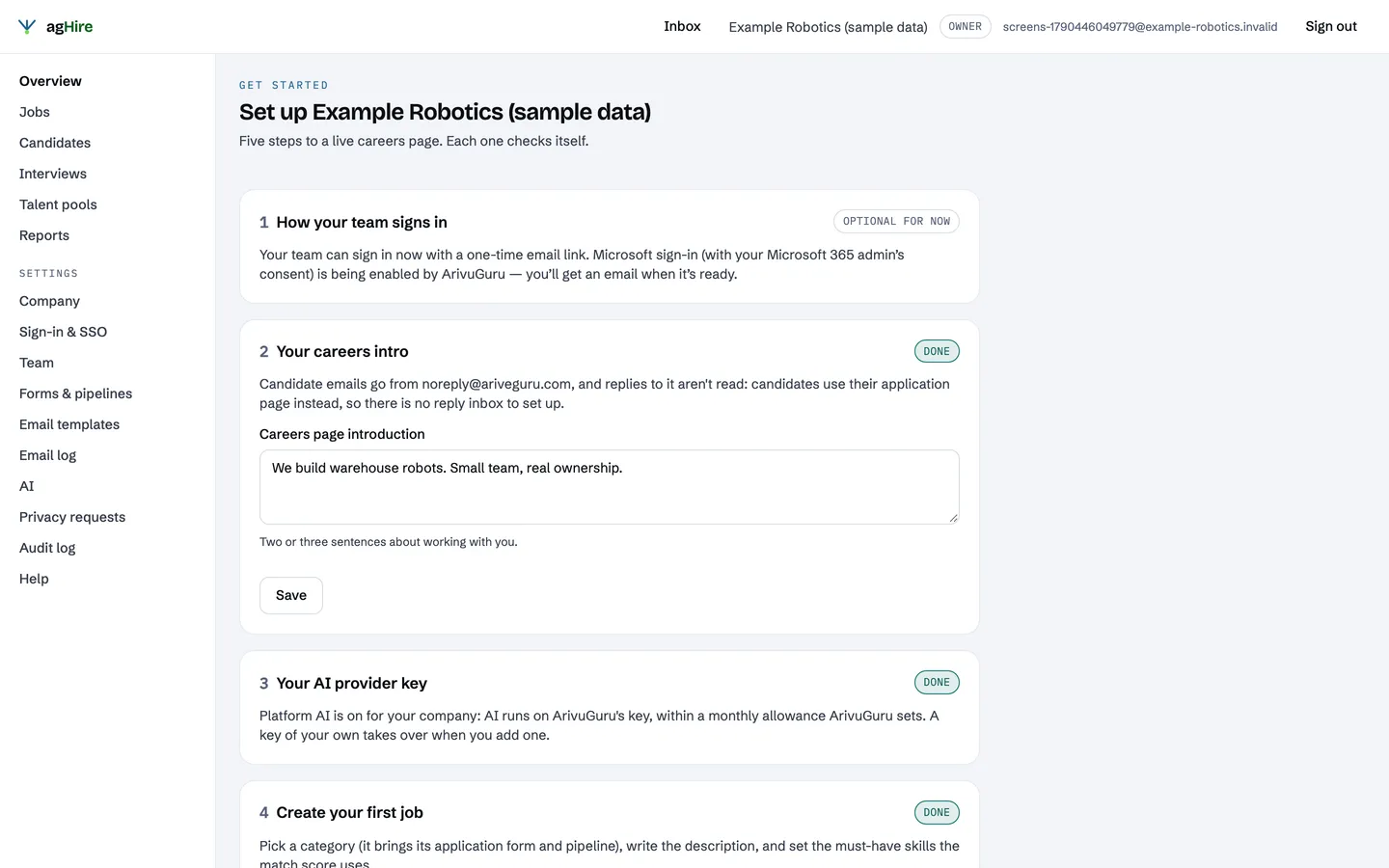Open Team settings
The image size is (1389, 868).
coord(37,363)
